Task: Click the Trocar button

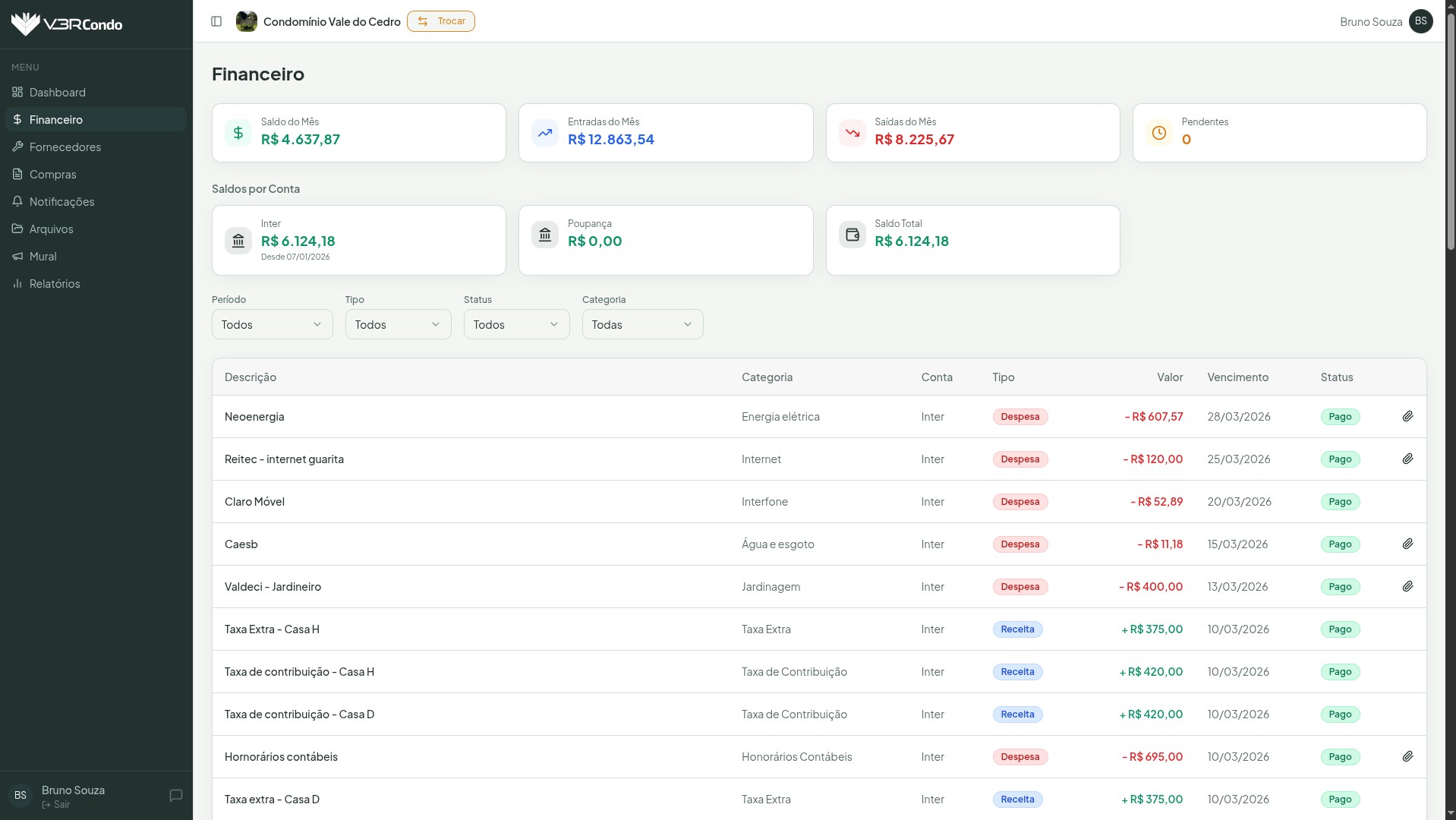Action: [x=440, y=21]
